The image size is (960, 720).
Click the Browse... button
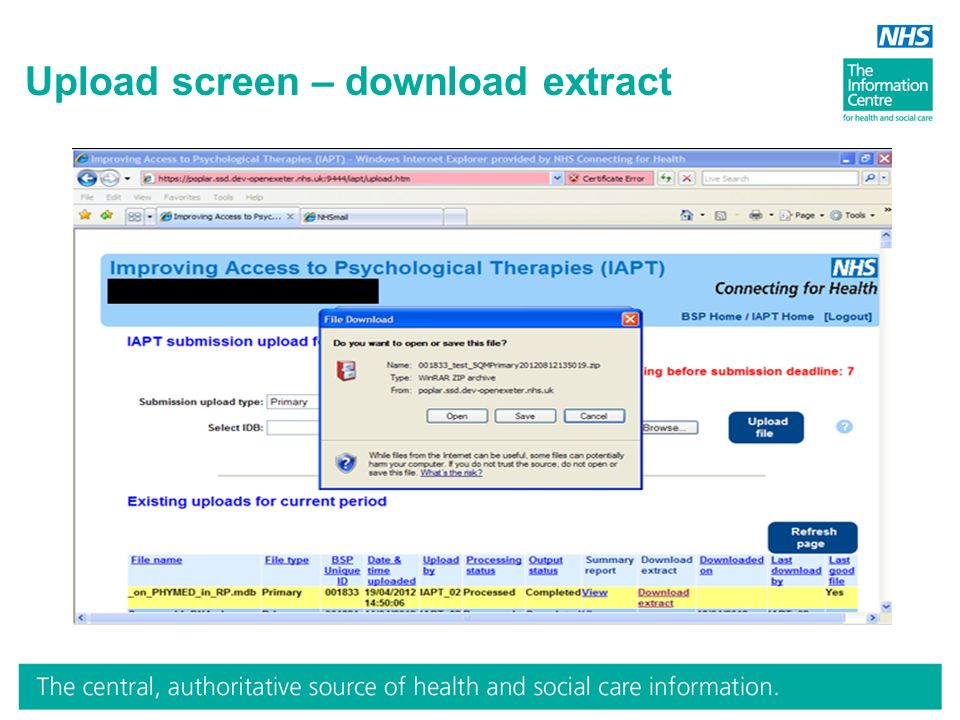670,427
